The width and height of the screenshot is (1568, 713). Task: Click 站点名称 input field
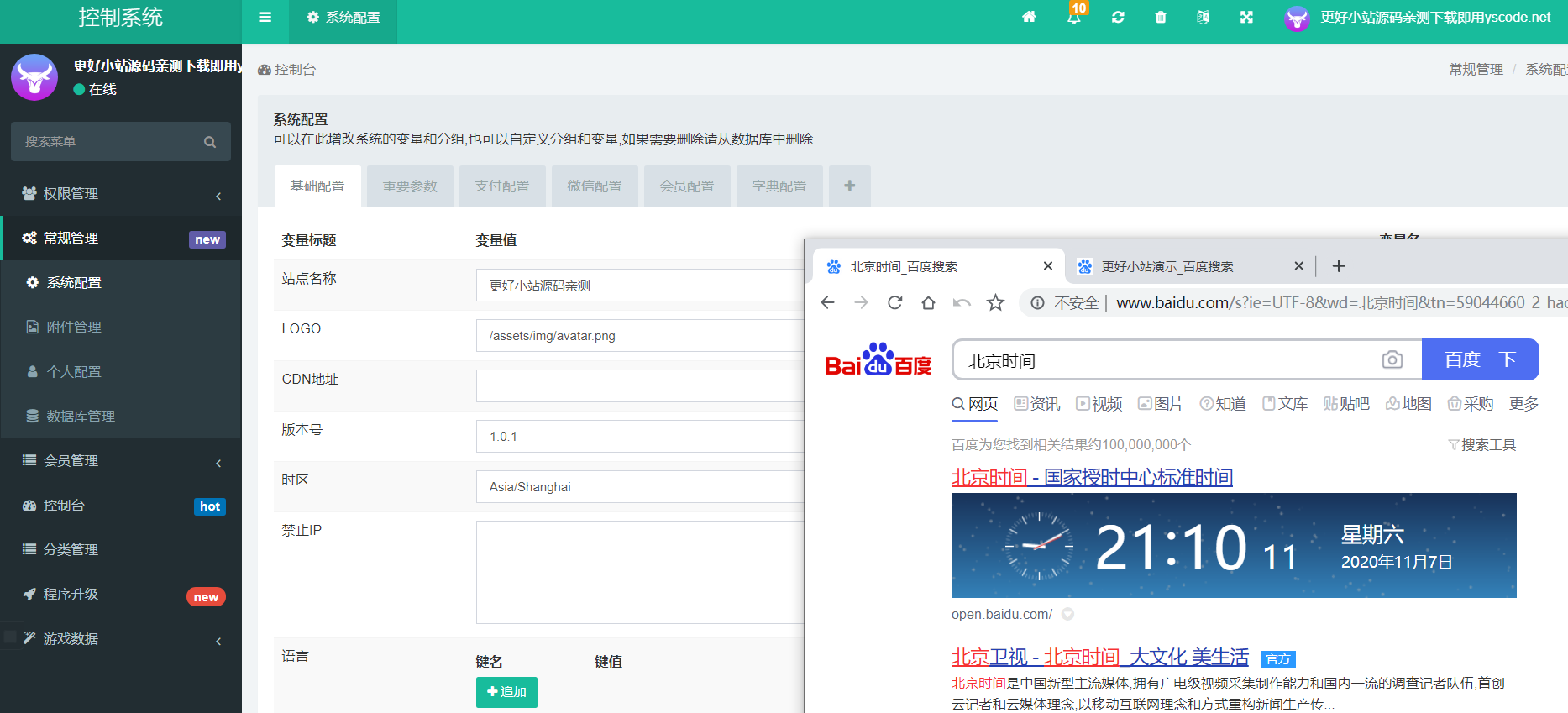pos(640,286)
